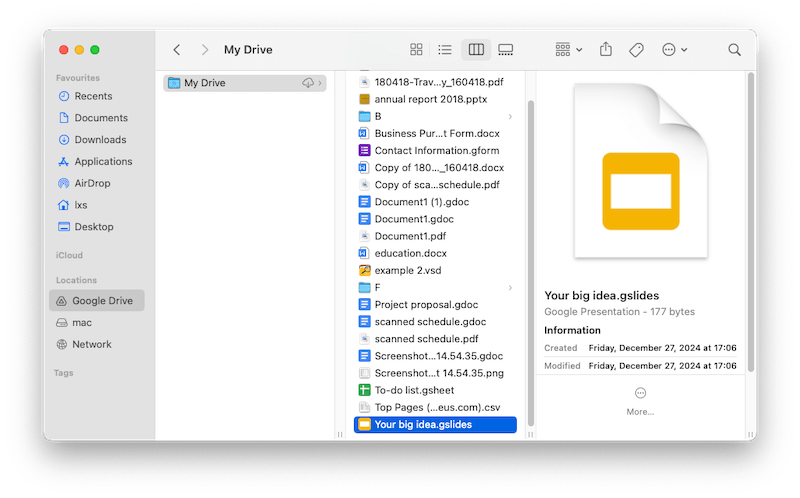Select Your big idea.gslides

(435, 425)
